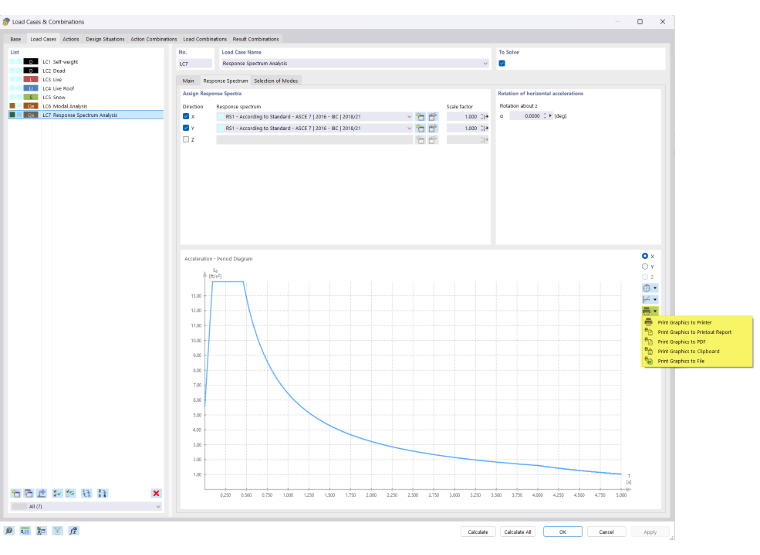This screenshot has width=760, height=555.
Task: Open the search help icon at bottom-left
Action: (x=9, y=531)
